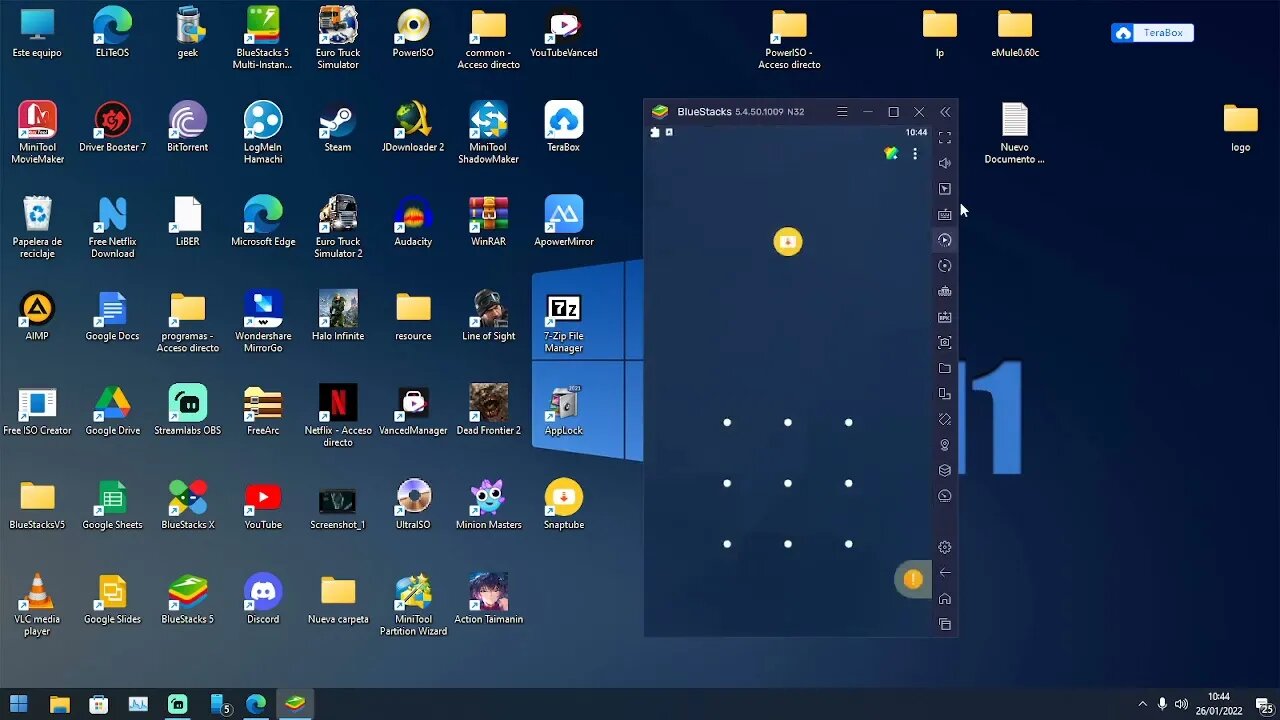Select the BitTorrent desktop icon

[x=188, y=127]
